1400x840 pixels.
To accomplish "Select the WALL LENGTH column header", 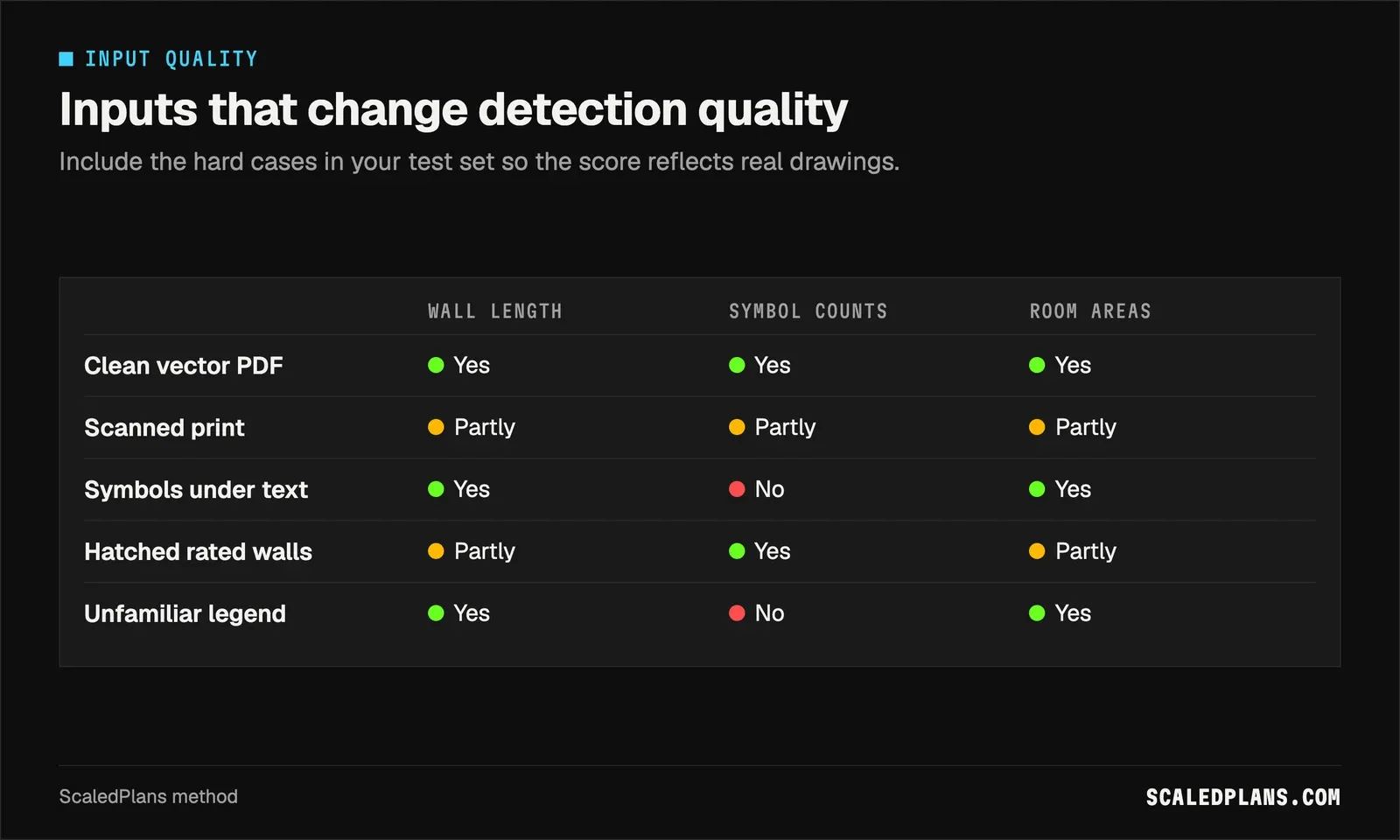I will point(494,311).
